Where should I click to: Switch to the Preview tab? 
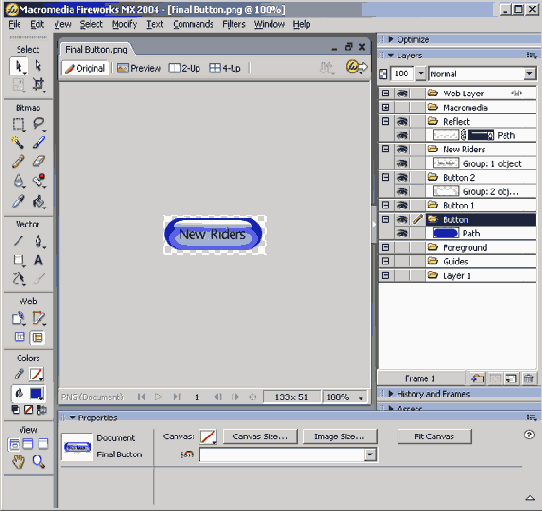pyautogui.click(x=139, y=68)
